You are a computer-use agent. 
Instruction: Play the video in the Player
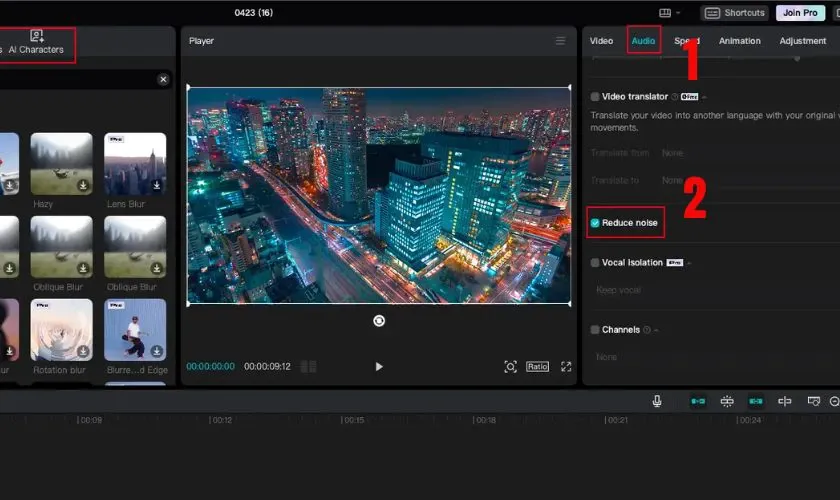(x=379, y=367)
